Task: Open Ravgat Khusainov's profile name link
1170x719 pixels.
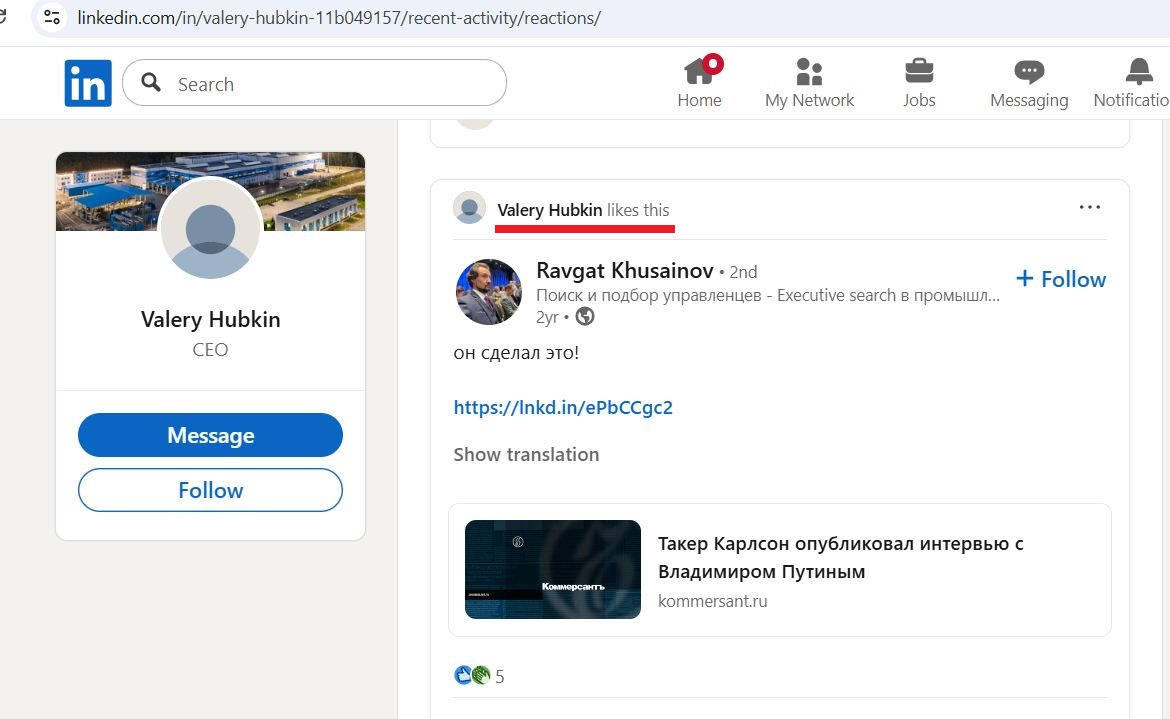Action: [625, 270]
